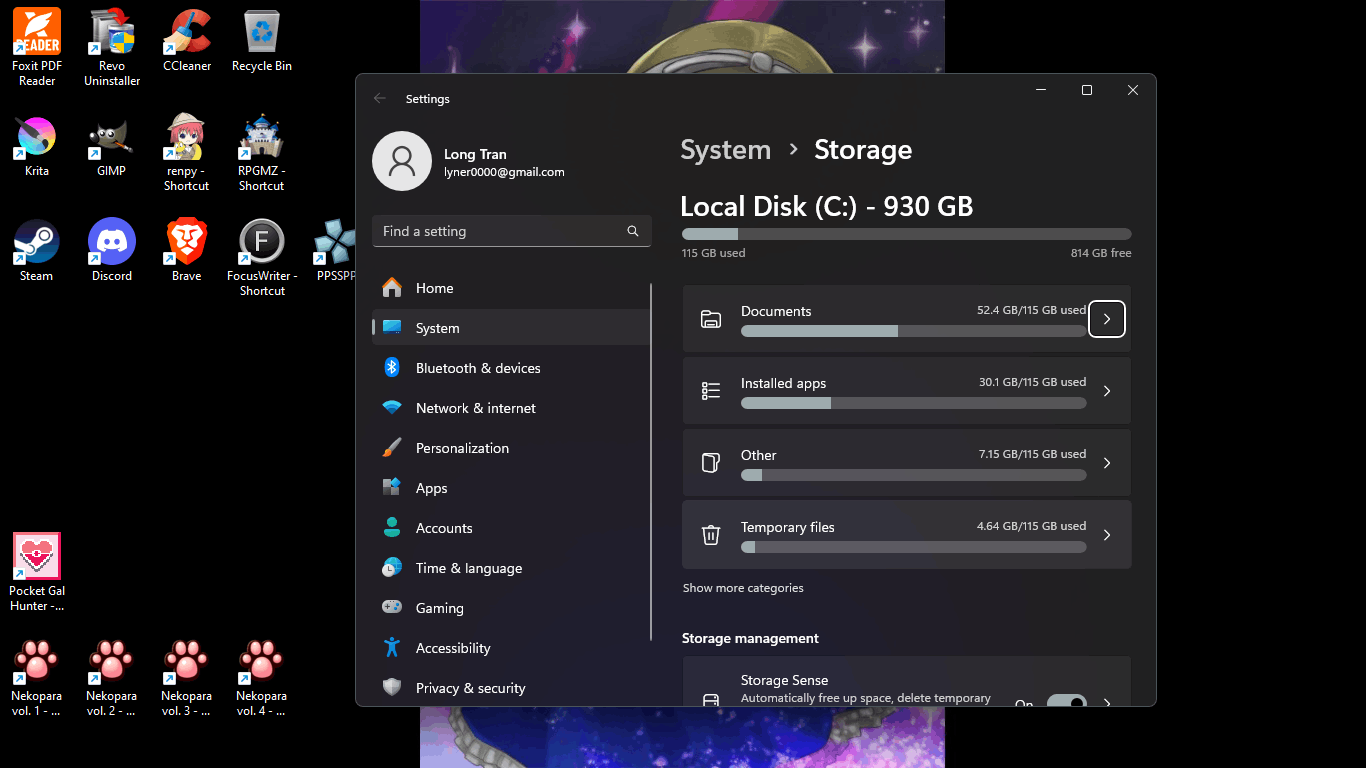Open Foxit PDF Reader desktop shortcut
The width and height of the screenshot is (1366, 768).
click(37, 47)
